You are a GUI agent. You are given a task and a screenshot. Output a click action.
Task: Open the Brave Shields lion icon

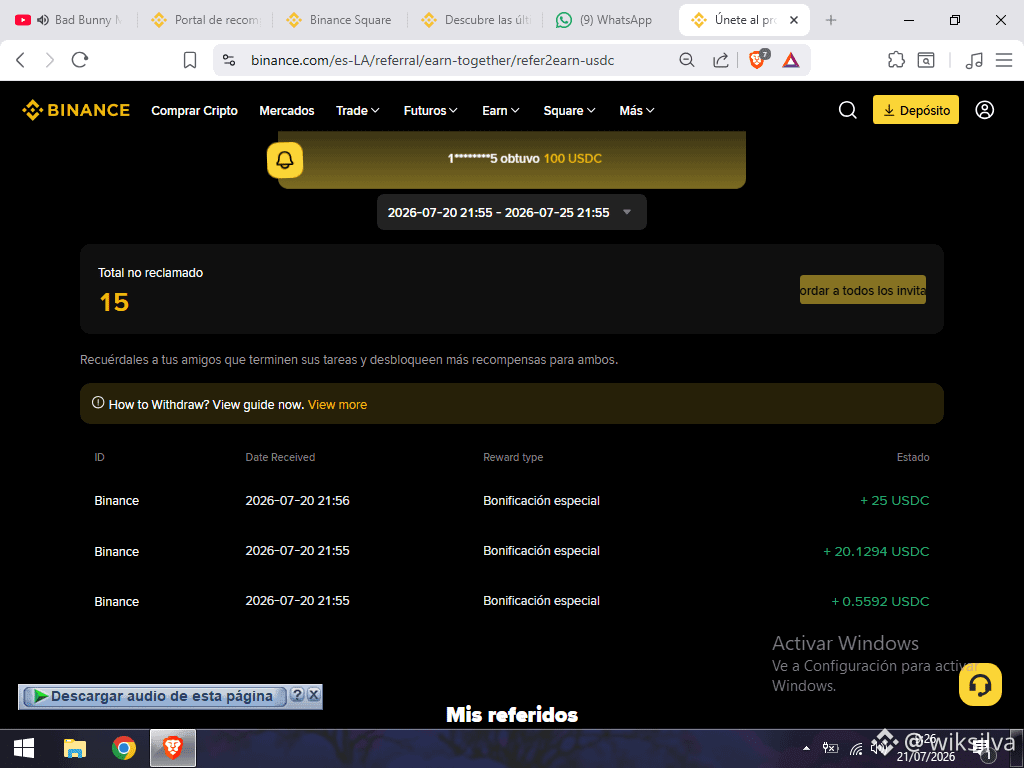(x=758, y=59)
